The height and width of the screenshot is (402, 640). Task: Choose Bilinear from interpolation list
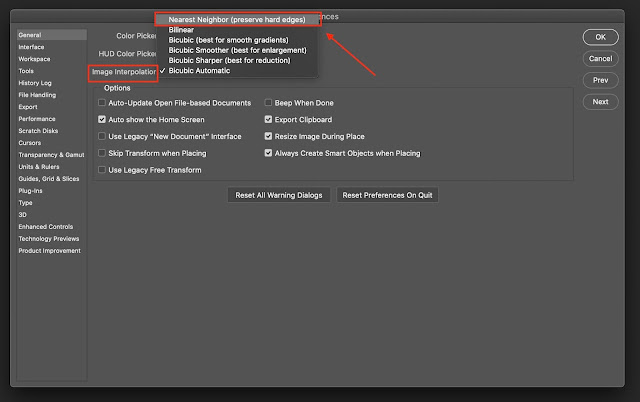click(x=182, y=30)
